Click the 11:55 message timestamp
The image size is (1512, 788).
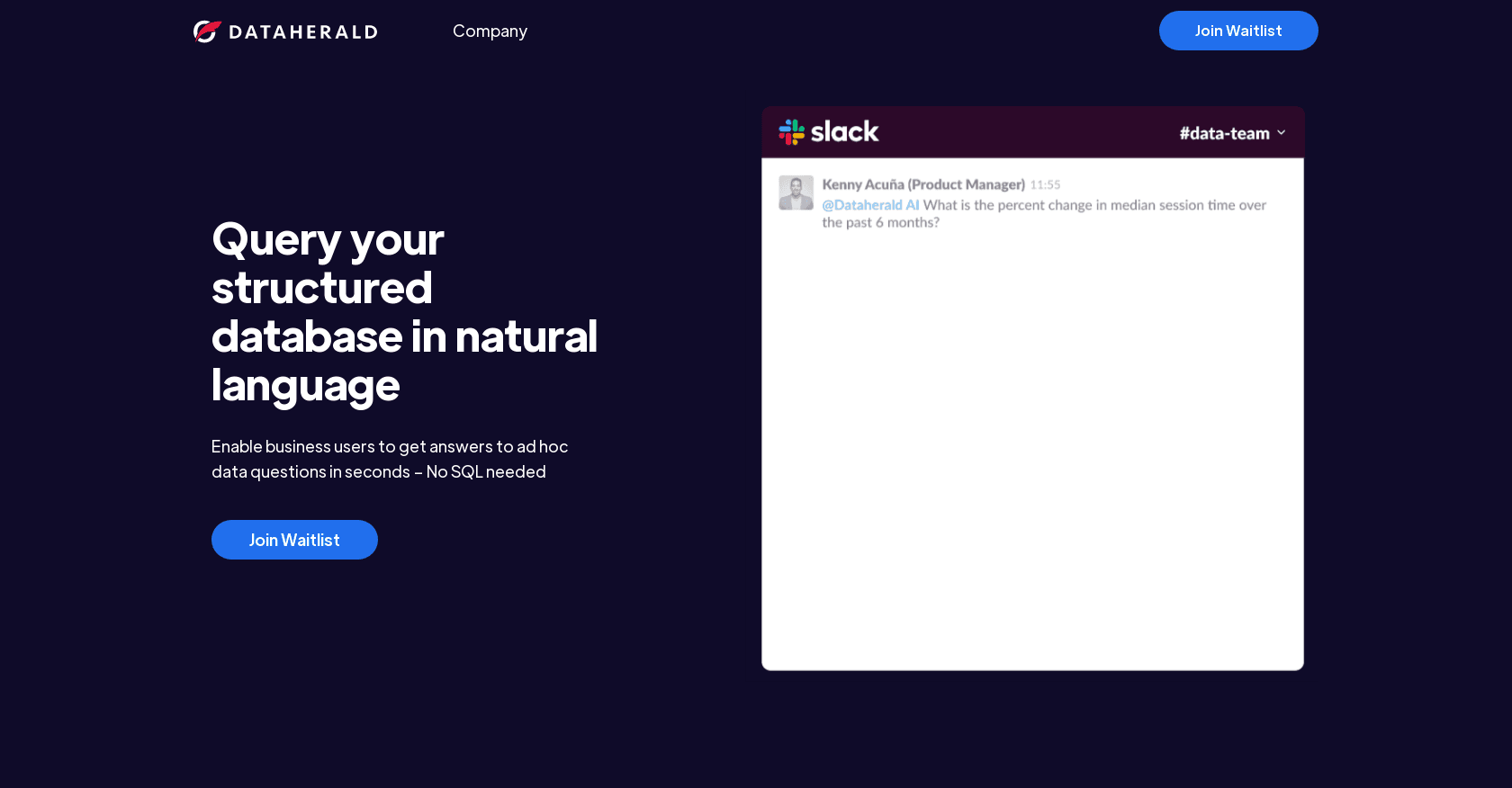pos(1045,185)
